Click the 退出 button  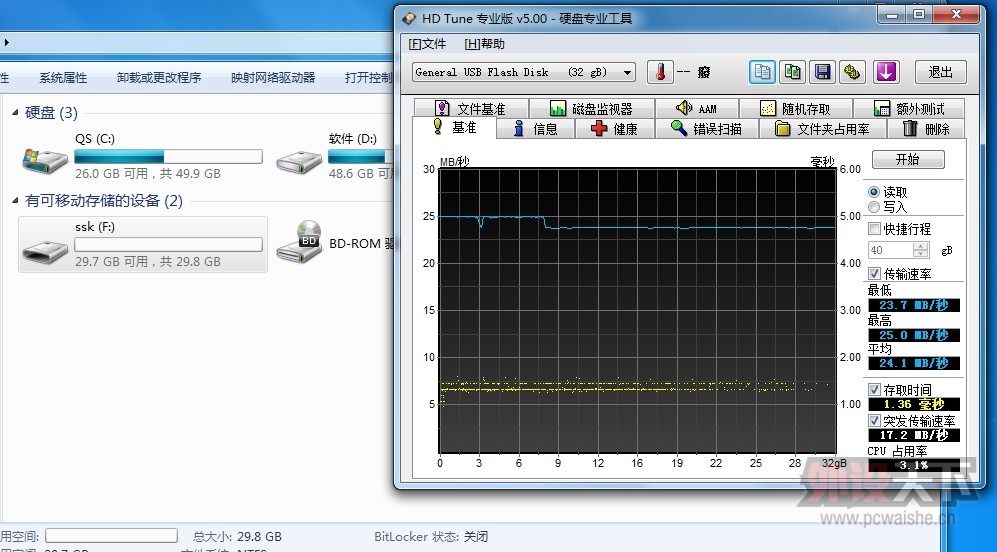[x=940, y=72]
